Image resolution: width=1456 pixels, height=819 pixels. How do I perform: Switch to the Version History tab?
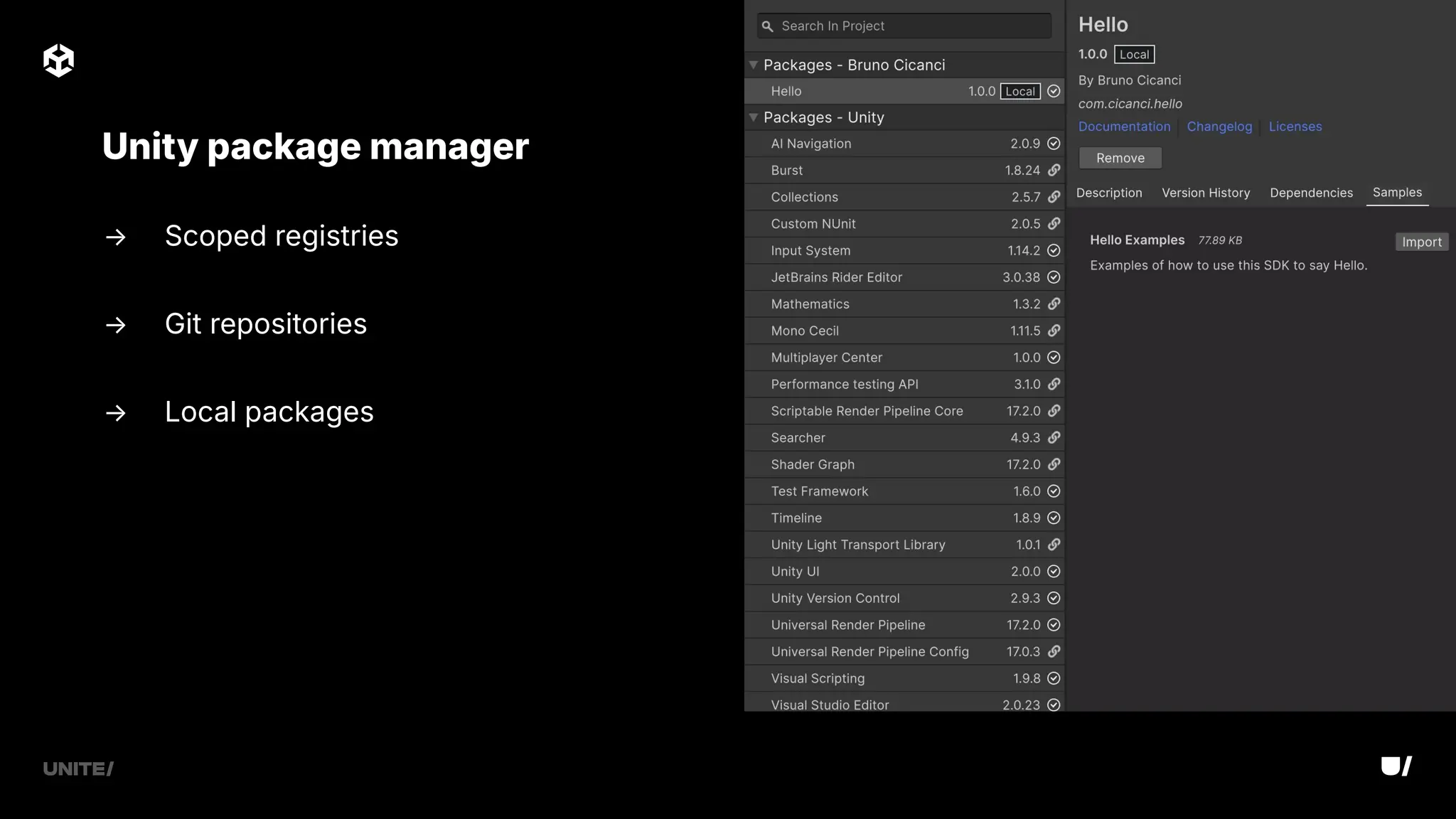(1206, 193)
